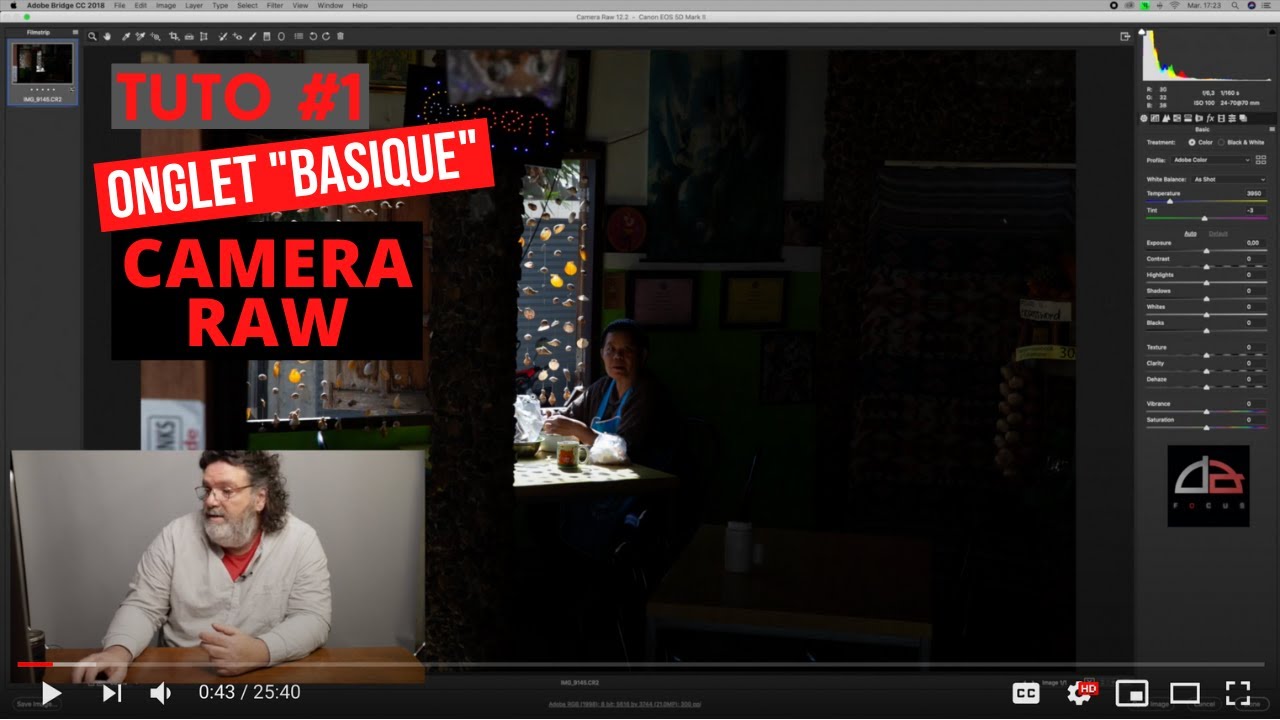Select the Straighten tool

coord(189,36)
